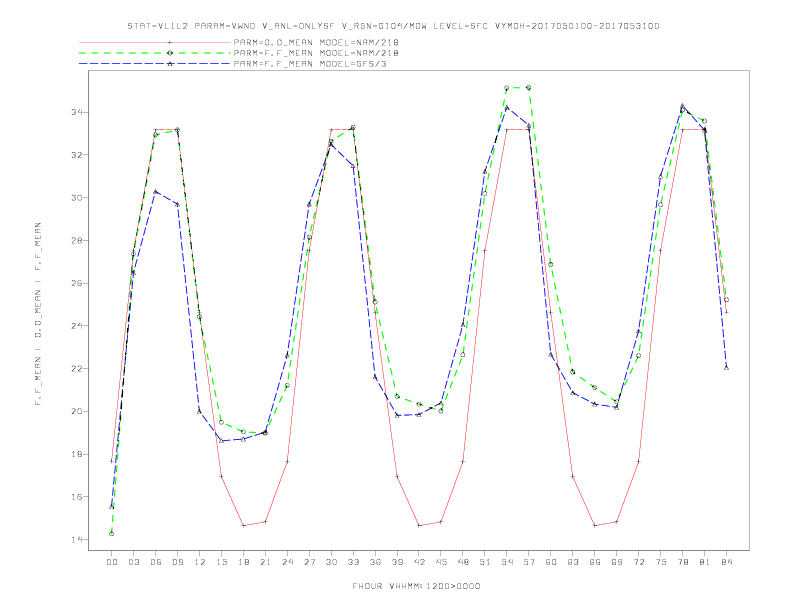Click forecast hour label 54 on x-axis
The image size is (792, 612).
click(x=507, y=562)
